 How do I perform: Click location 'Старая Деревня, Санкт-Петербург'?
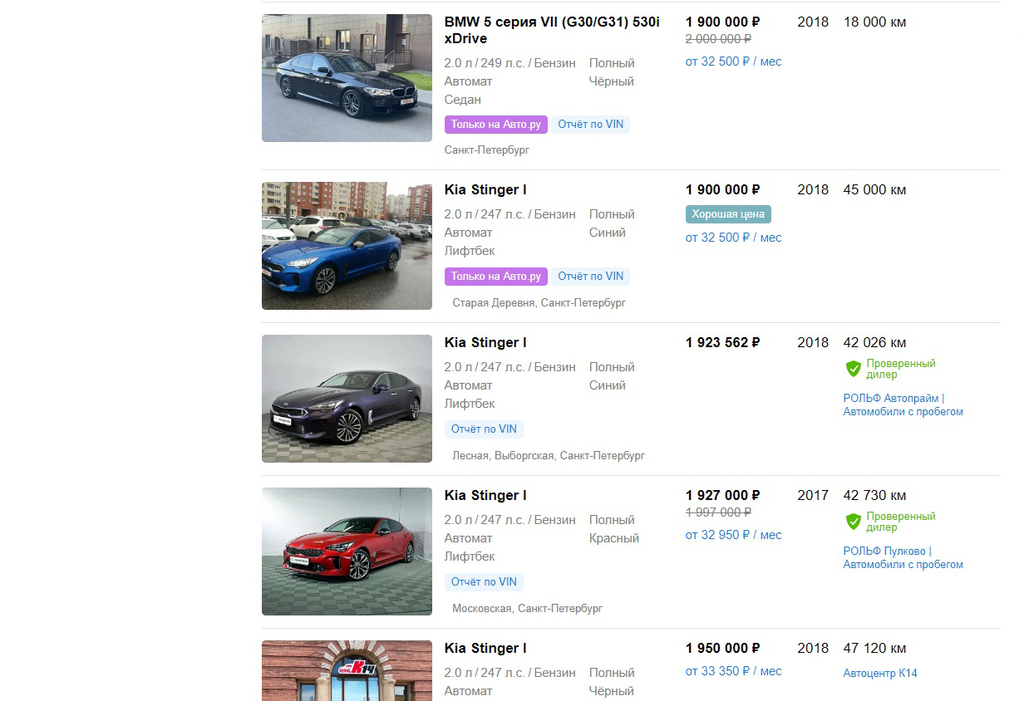pos(539,303)
